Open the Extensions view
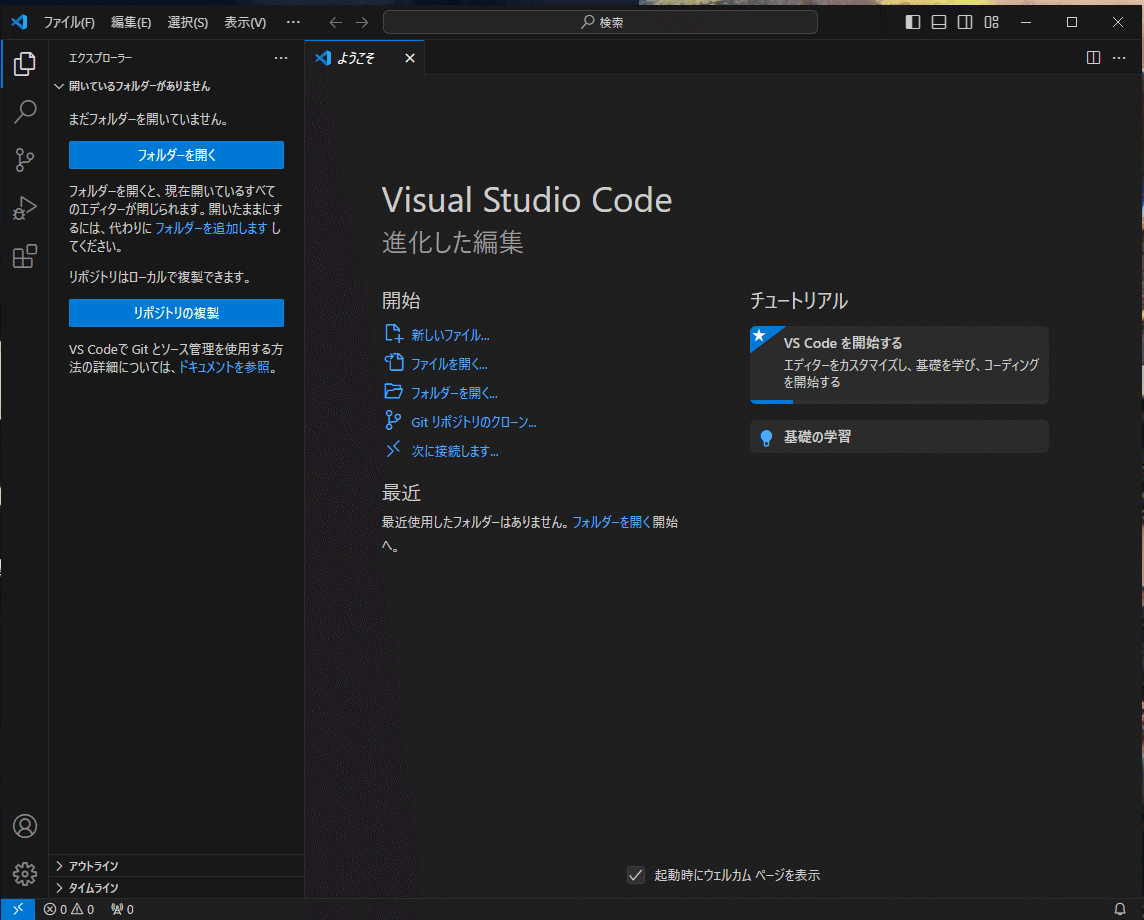The image size is (1144, 920). [24, 256]
